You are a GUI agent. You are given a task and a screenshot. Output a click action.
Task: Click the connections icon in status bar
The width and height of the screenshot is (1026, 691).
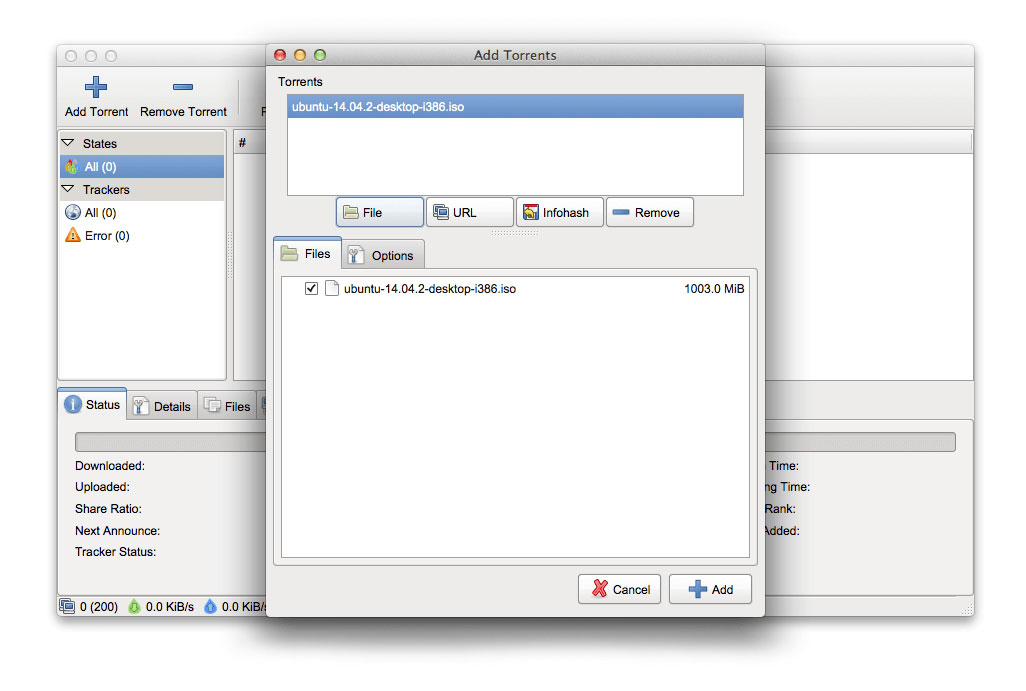point(67,606)
